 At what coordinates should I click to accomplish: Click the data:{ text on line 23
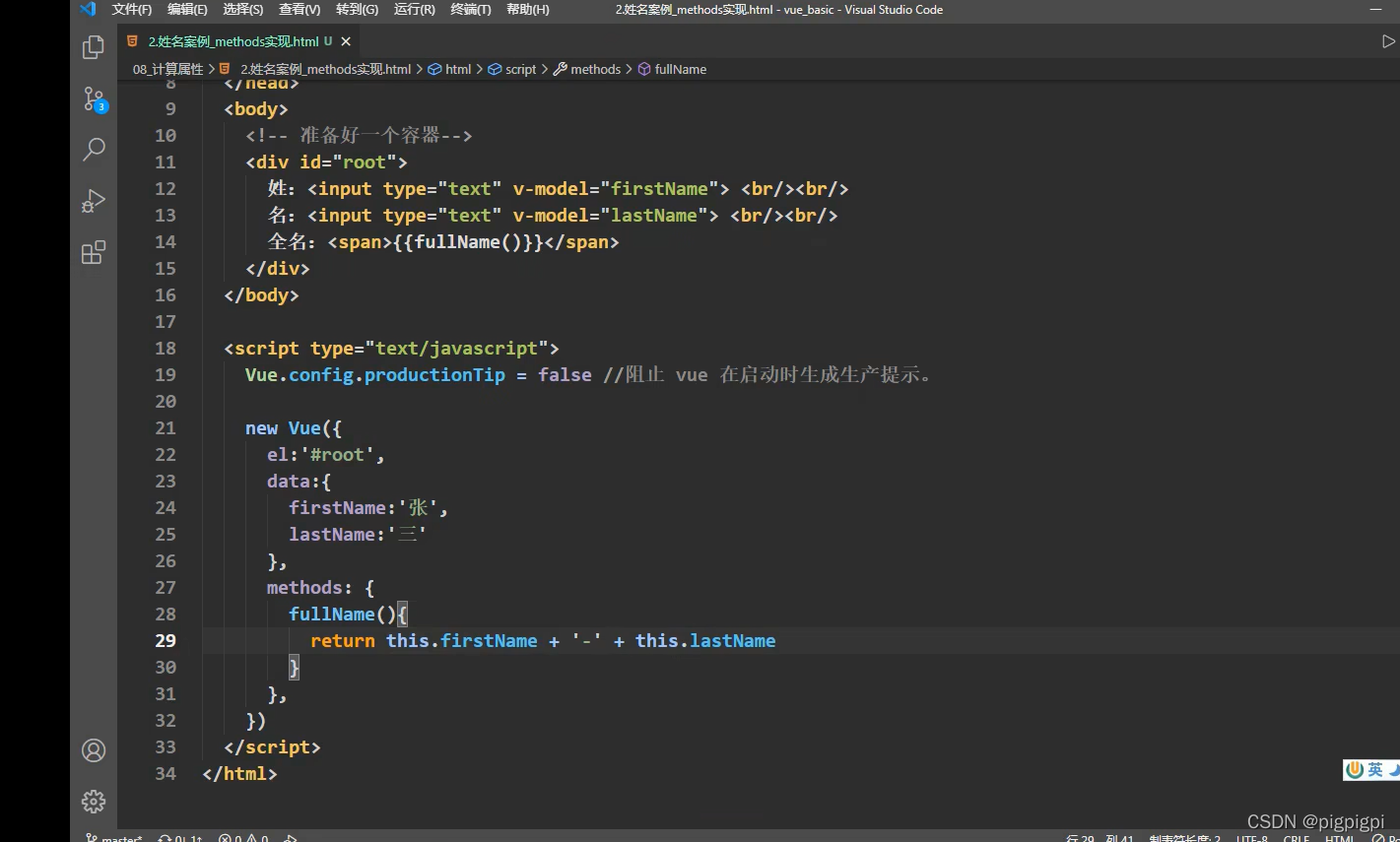click(x=300, y=481)
